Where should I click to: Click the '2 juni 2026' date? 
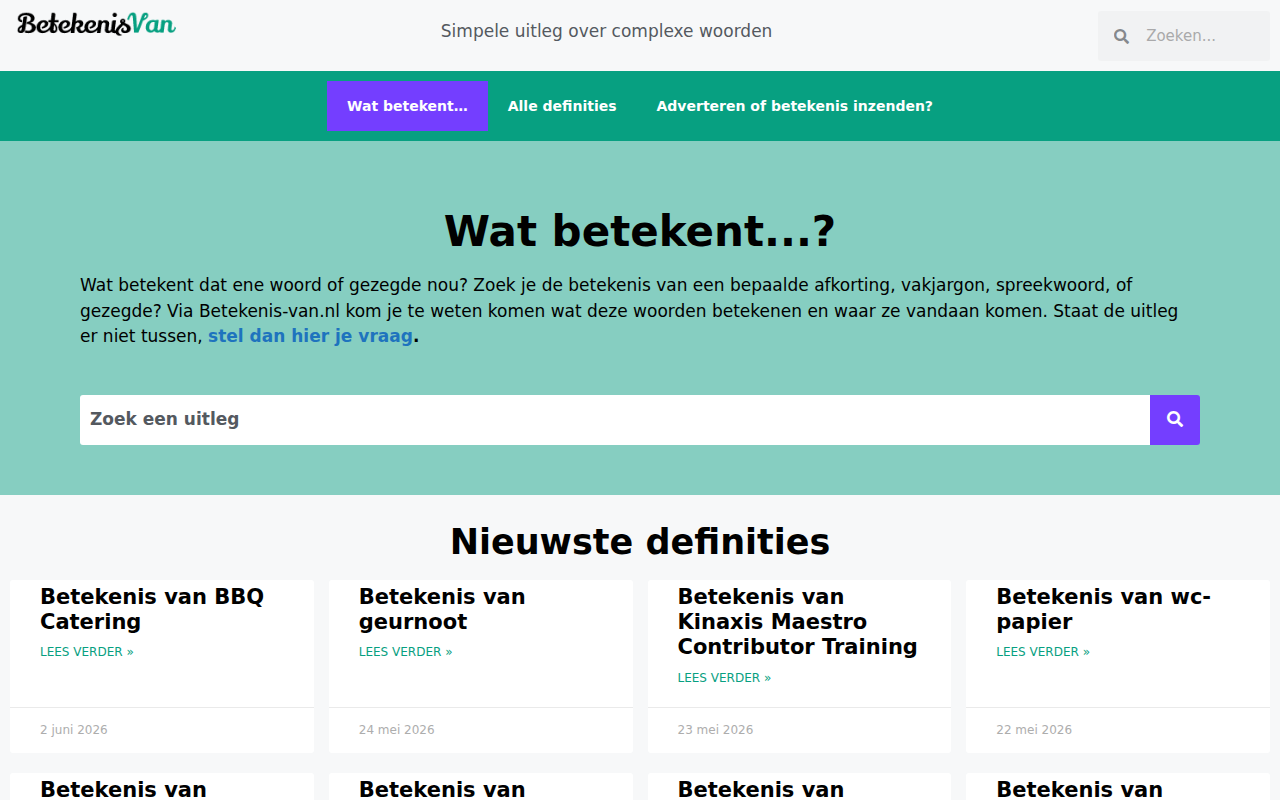74,730
